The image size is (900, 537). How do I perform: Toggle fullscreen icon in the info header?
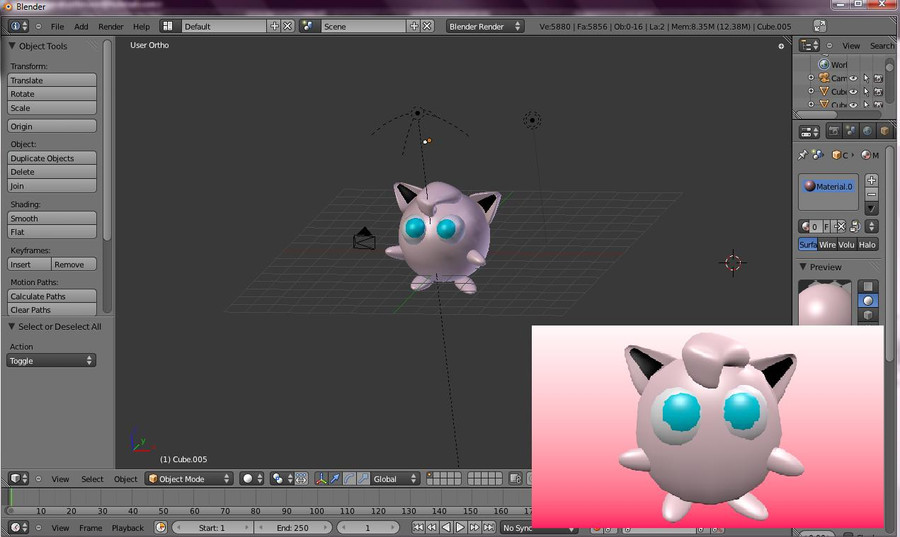[820, 26]
